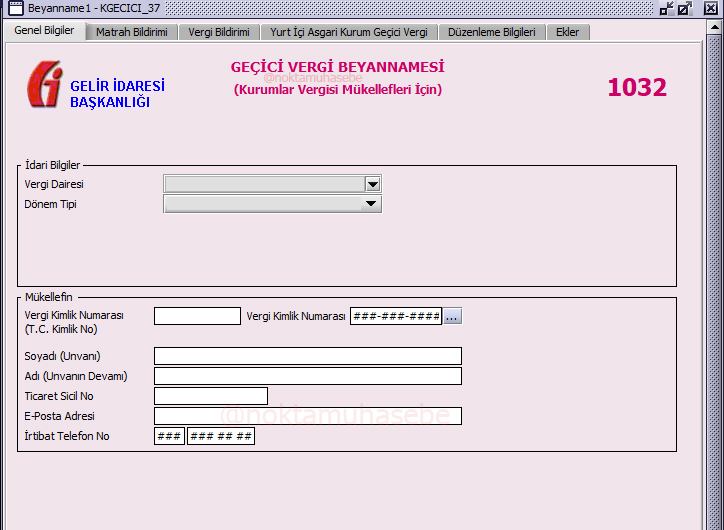Click the İdari Bilgiler group label
This screenshot has height=530, width=724.
pos(52,165)
